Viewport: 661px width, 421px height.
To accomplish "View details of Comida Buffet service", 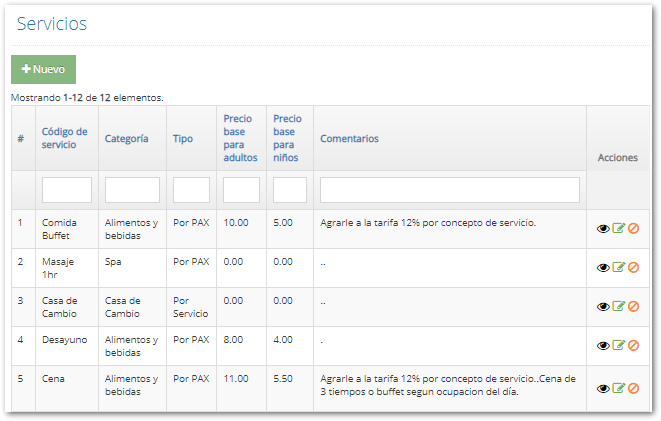I will click(x=603, y=229).
